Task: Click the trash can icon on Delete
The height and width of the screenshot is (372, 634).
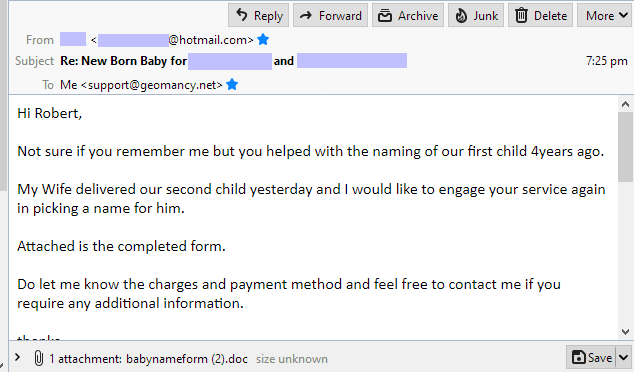Action: click(521, 15)
